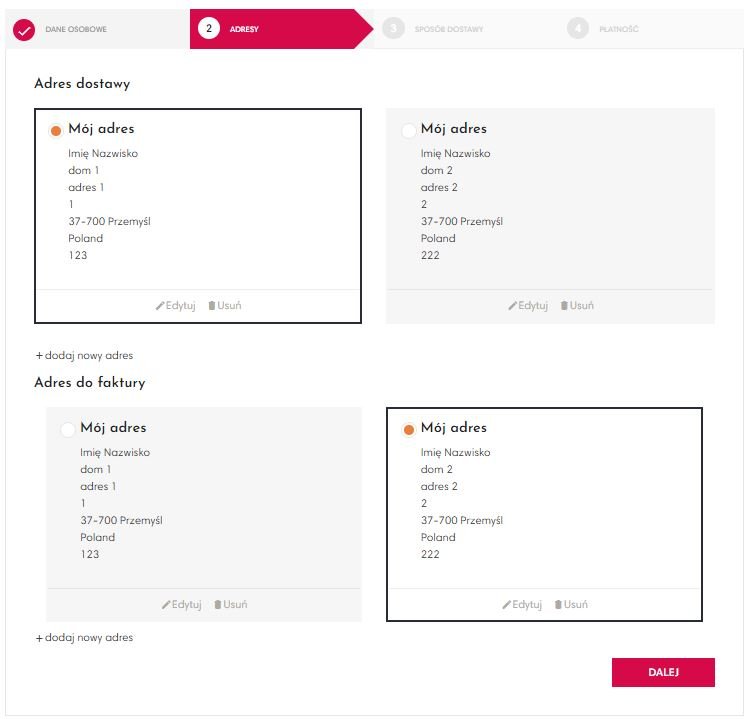Click the trash icon for the second delivery address
745x719 pixels.
(564, 306)
